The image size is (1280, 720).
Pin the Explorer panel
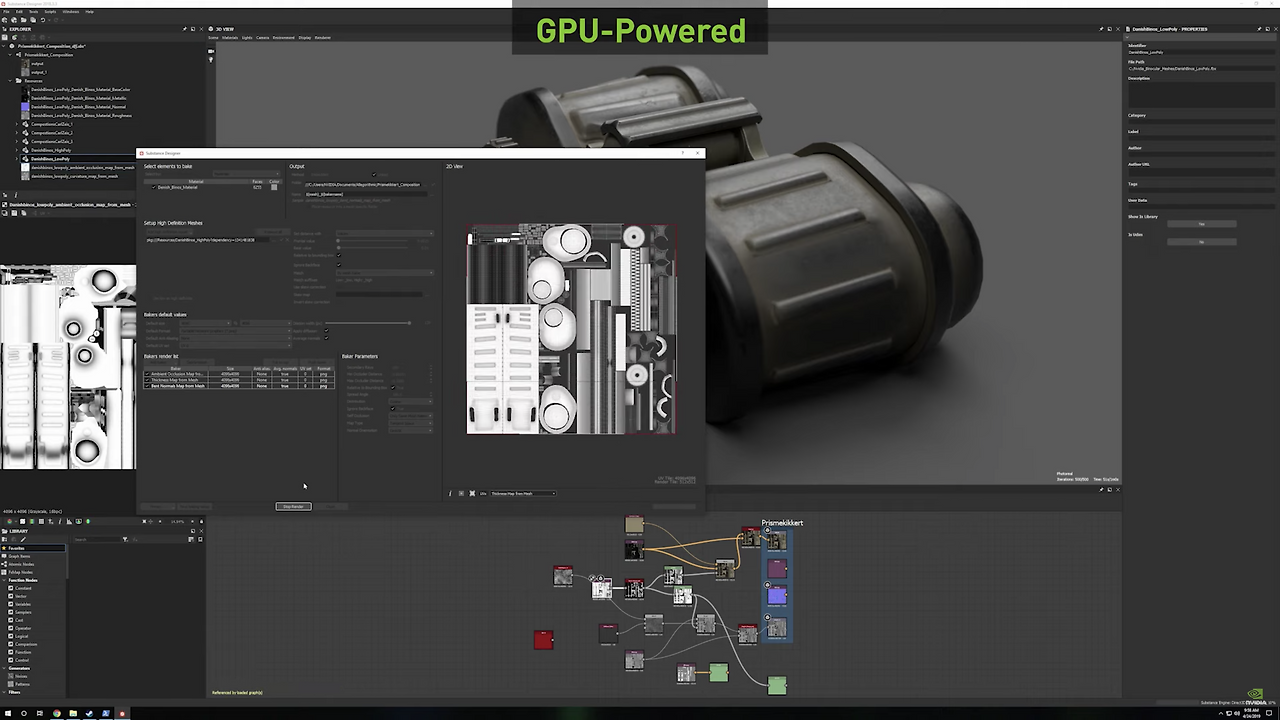[x=186, y=29]
